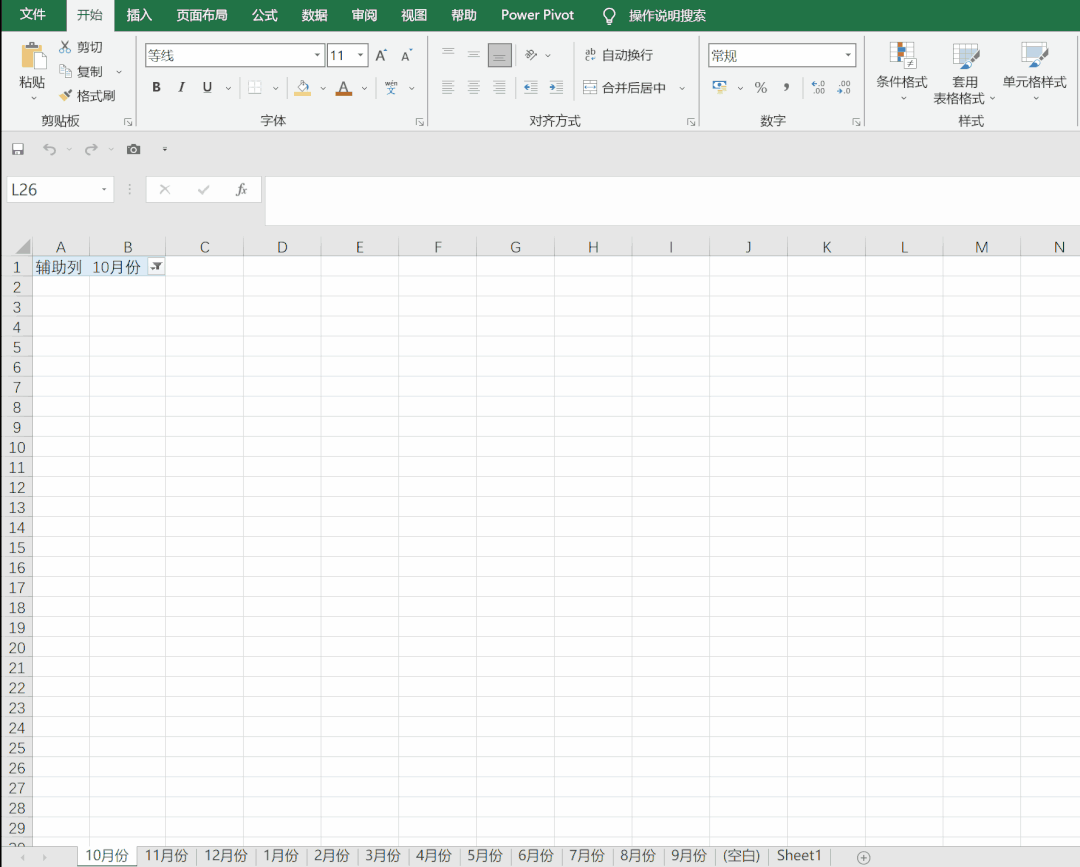This screenshot has width=1080, height=867.
Task: Open number format 常规 dropdown
Action: click(x=848, y=55)
